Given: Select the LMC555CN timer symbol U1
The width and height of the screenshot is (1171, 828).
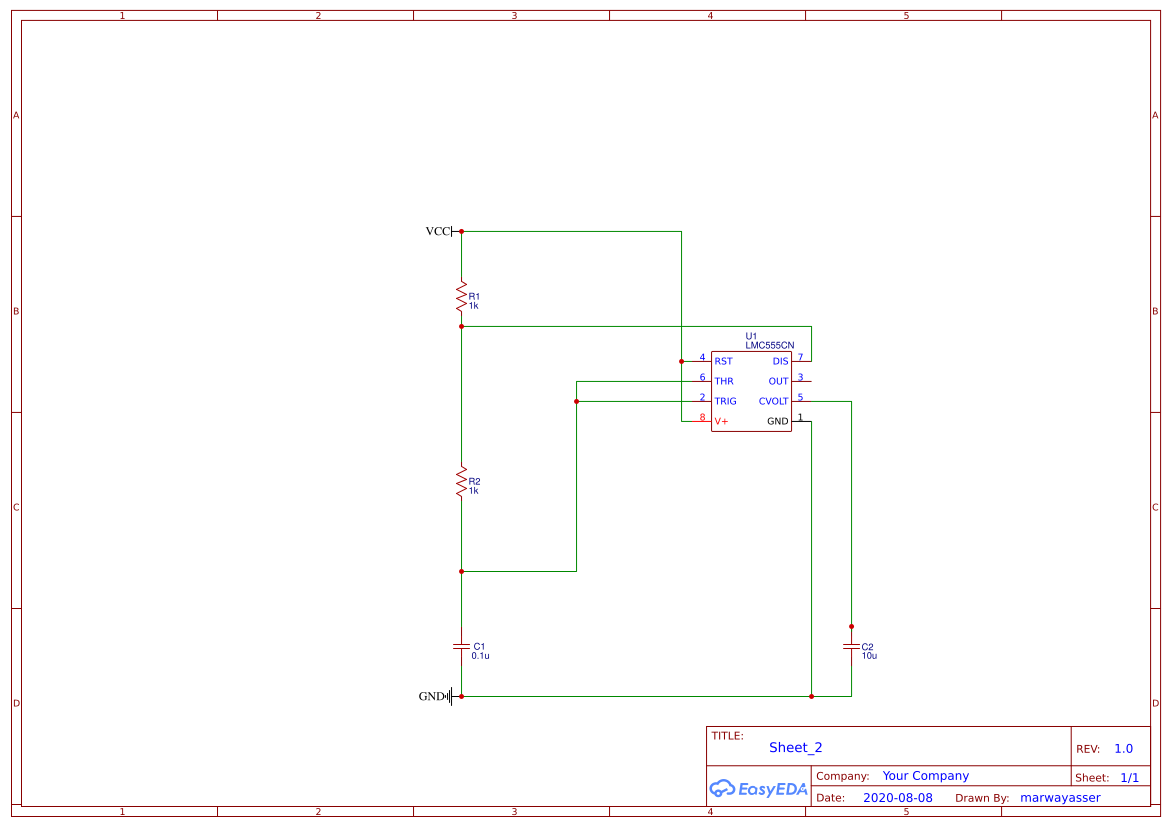Looking at the screenshot, I should [x=751, y=390].
